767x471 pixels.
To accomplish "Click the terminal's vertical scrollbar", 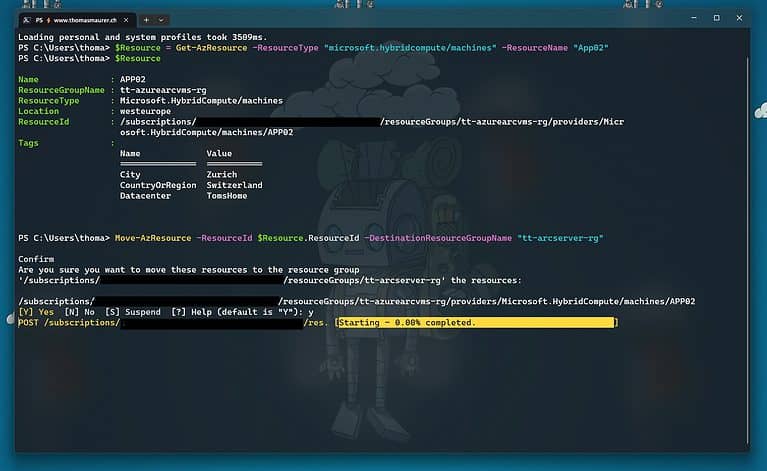I will pyautogui.click(x=747, y=249).
